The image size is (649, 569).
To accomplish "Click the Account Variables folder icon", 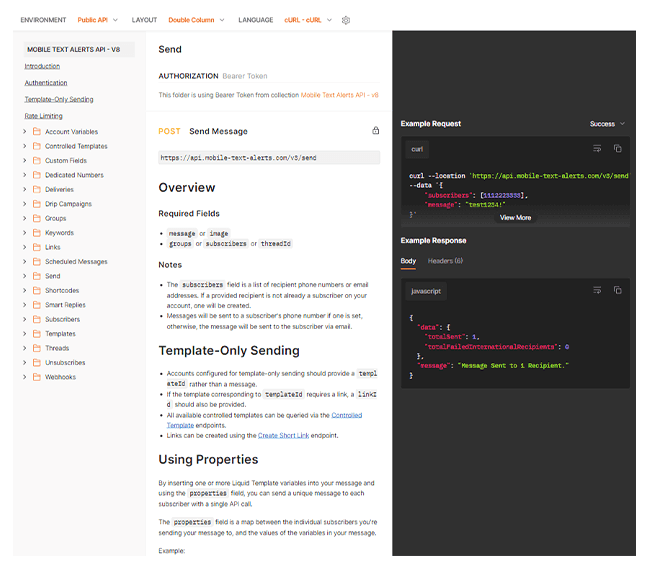I will coord(37,132).
